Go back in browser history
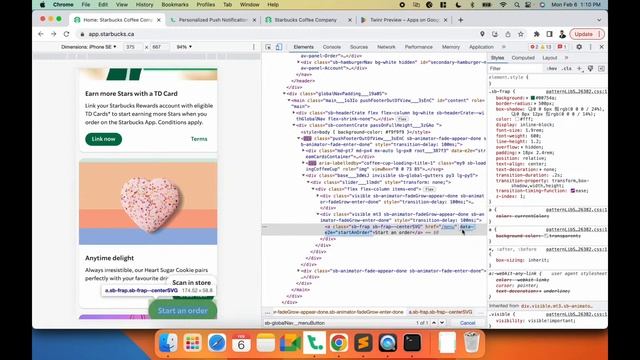The width and height of the screenshot is (640, 360). point(41,34)
